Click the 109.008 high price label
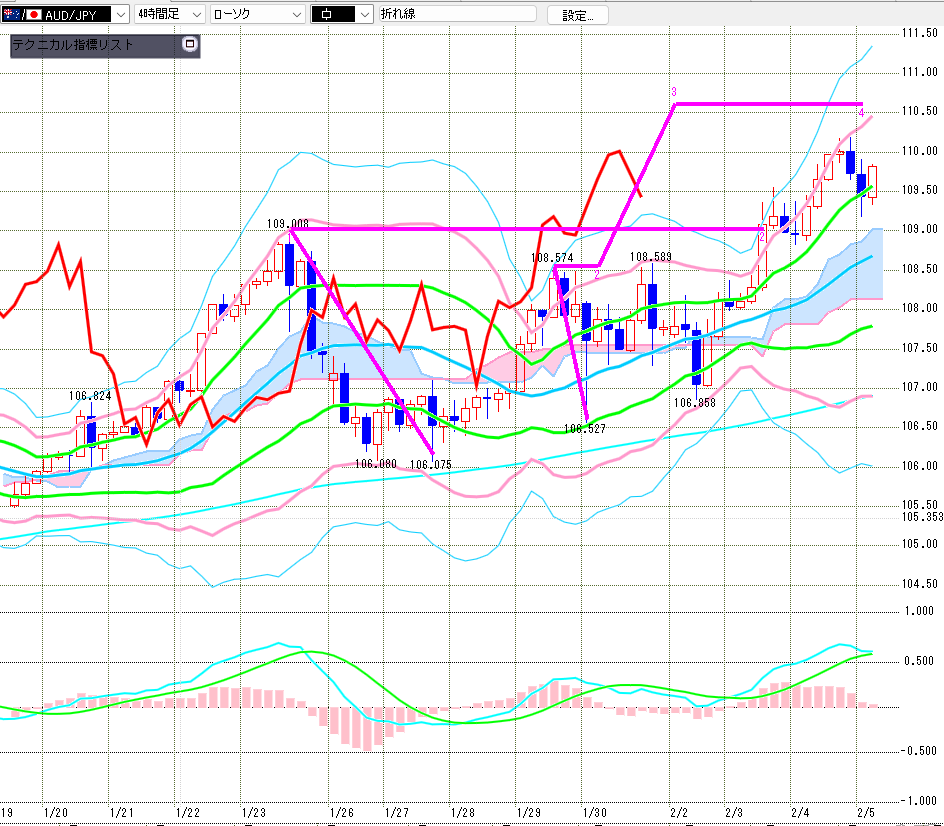Screen dimensions: 944x826 point(288,223)
